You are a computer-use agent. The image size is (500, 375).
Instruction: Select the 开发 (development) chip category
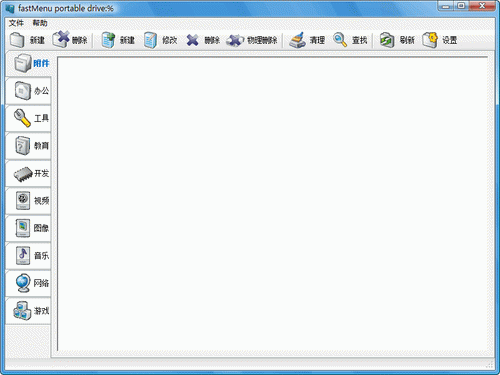pyautogui.click(x=29, y=173)
